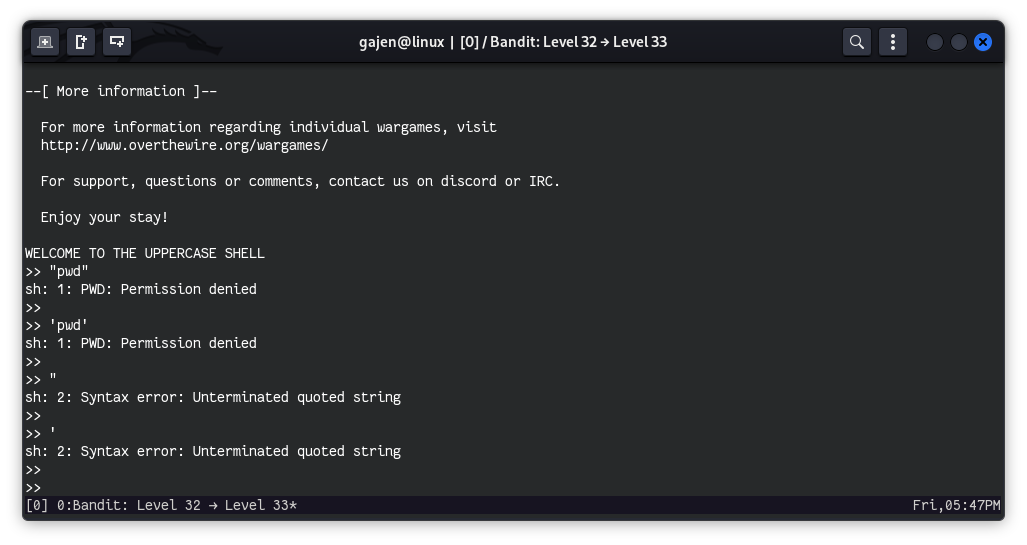1027x545 pixels.
Task: Click the Fri,05:47PM status clock
Action: pos(955,505)
